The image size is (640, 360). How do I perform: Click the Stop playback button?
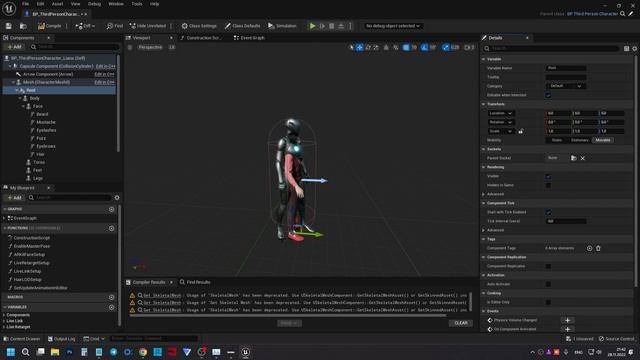(331, 26)
